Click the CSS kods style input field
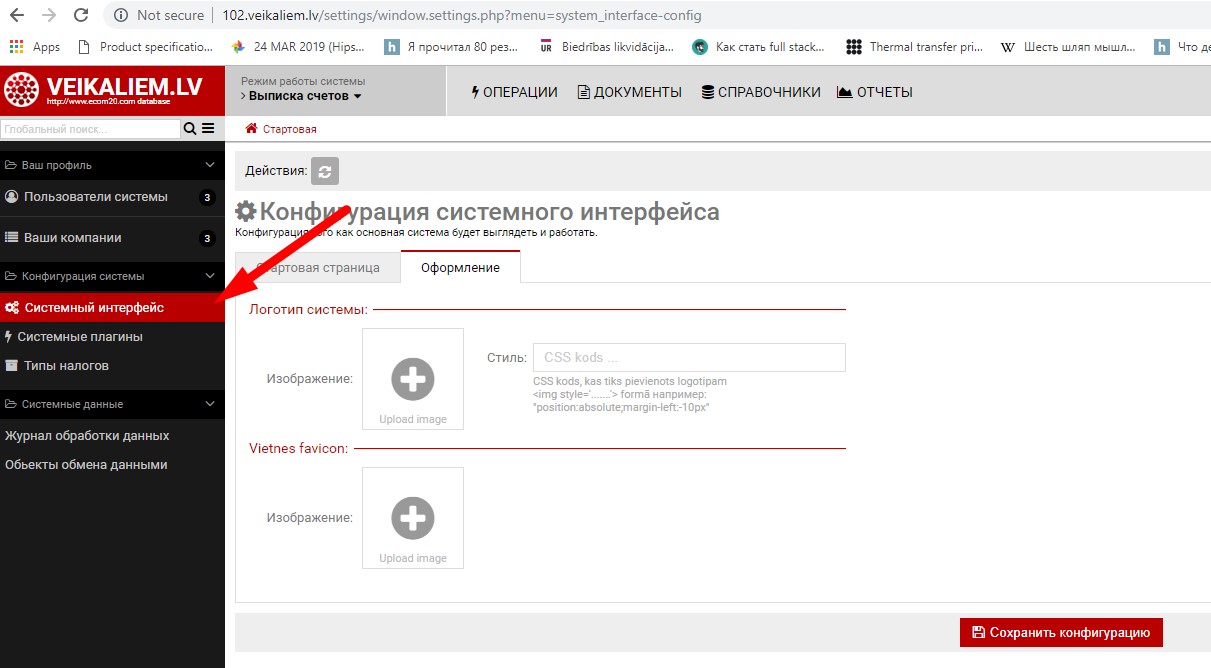 click(689, 358)
